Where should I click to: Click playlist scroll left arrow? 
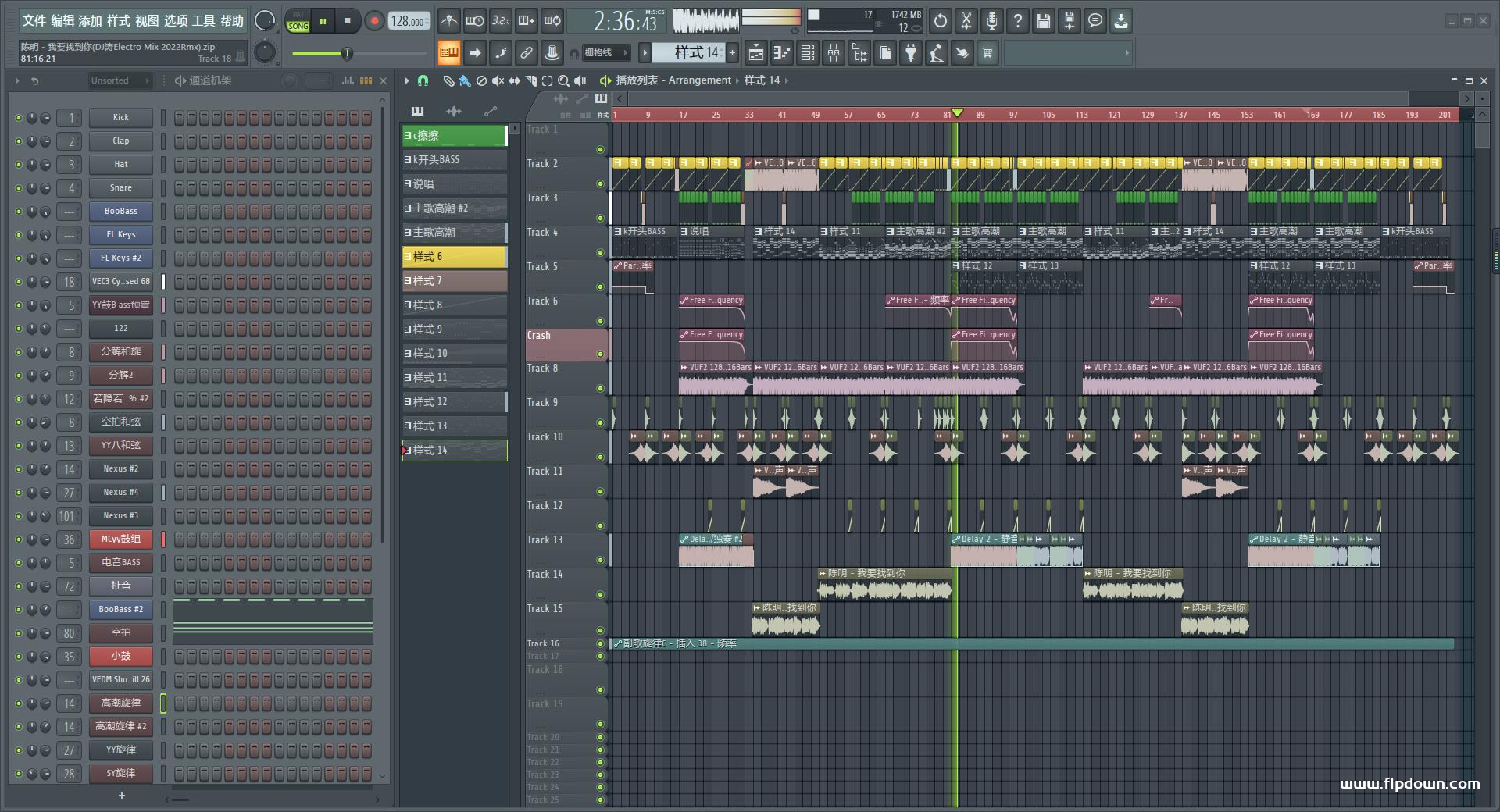(x=620, y=98)
